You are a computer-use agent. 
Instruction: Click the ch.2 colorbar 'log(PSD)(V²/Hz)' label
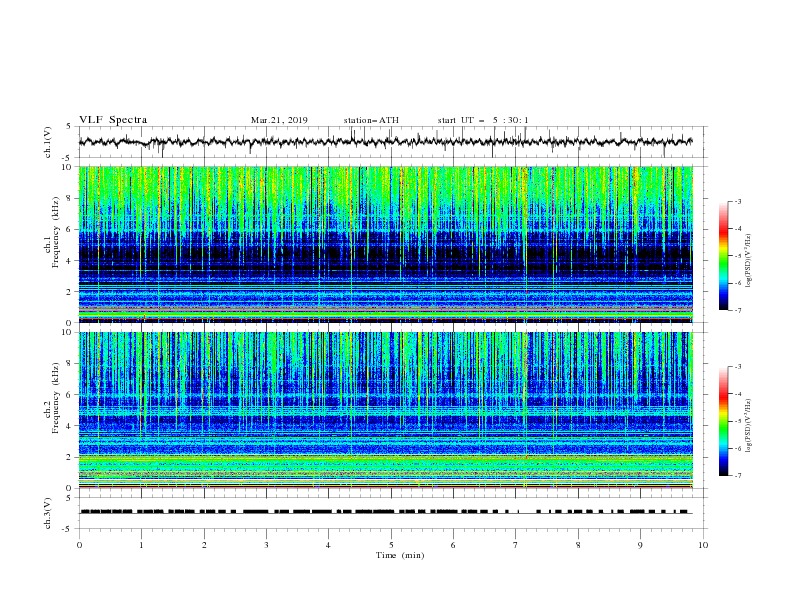pyautogui.click(x=748, y=425)
